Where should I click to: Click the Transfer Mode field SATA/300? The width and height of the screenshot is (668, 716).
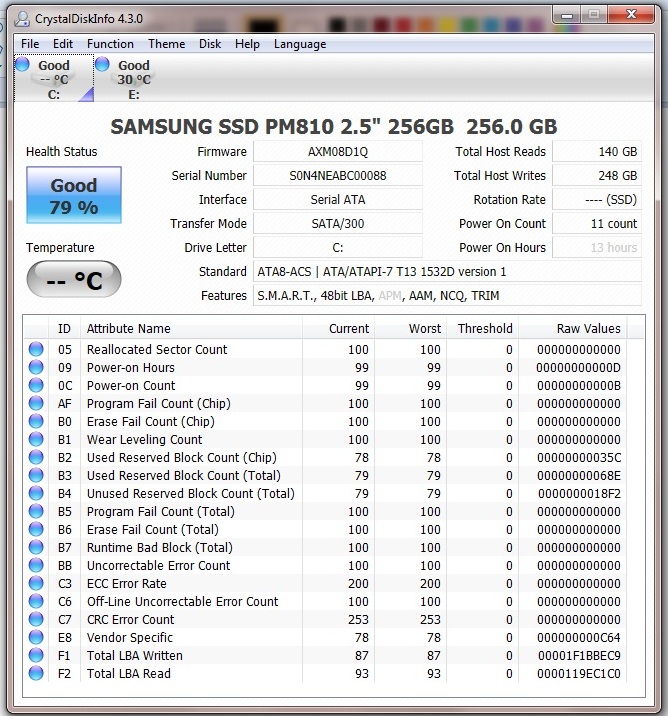[x=338, y=224]
